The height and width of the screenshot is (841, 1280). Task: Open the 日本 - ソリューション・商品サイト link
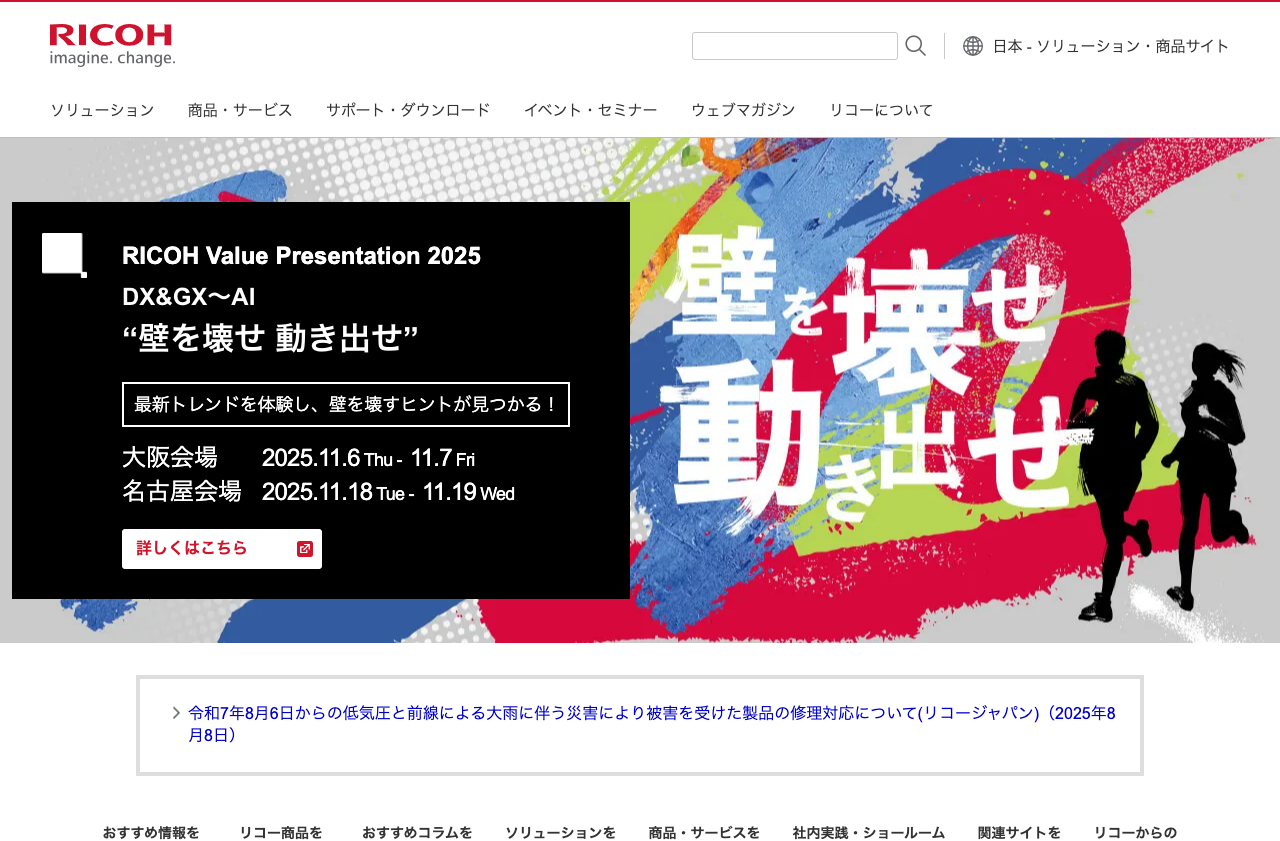coord(1110,46)
